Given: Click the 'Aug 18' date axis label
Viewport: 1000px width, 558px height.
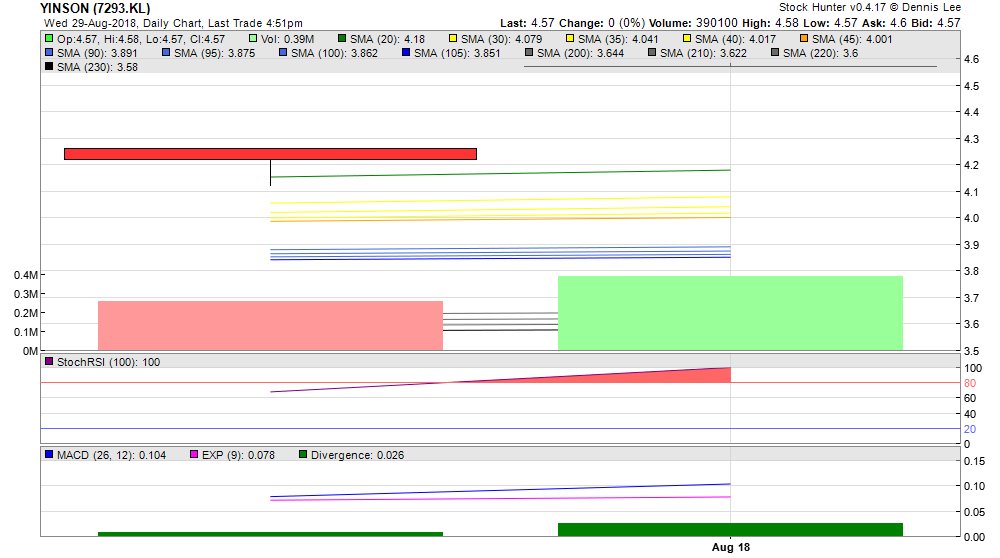Looking at the screenshot, I should 731,547.
